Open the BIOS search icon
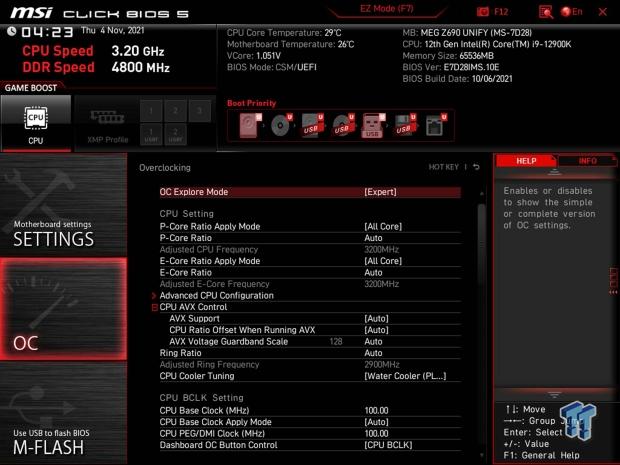The height and width of the screenshot is (465, 620). point(546,12)
